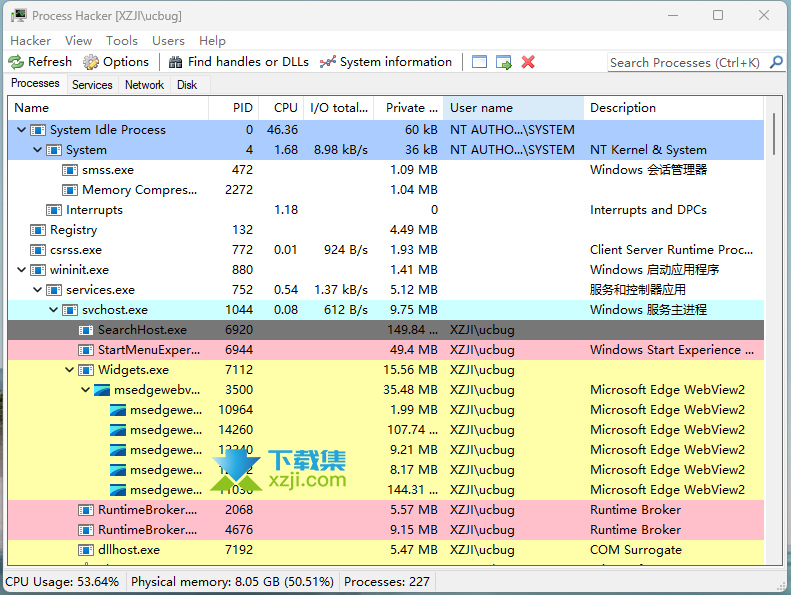Click the NT Kernel & System description

648,150
